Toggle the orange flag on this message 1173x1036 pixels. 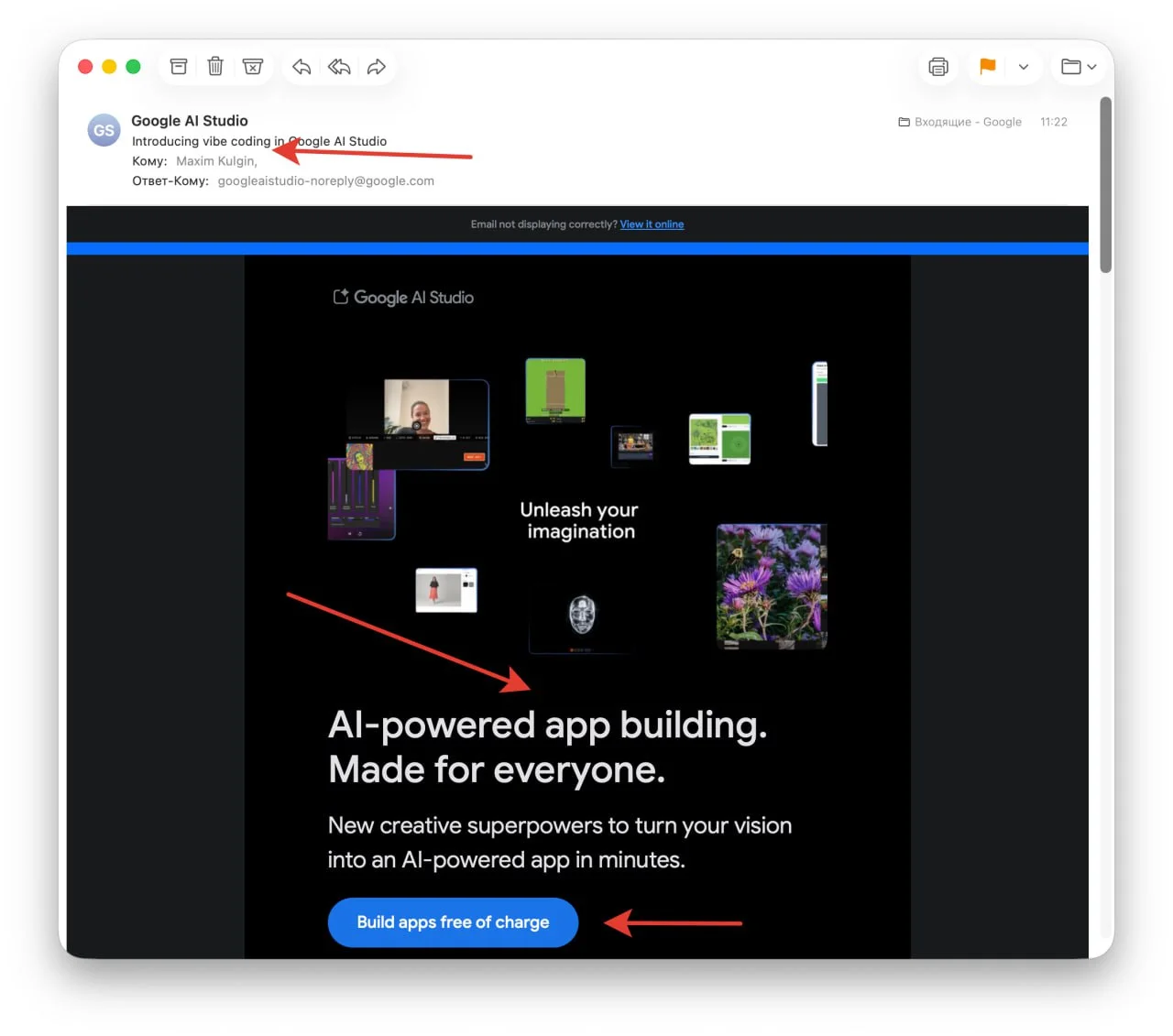point(987,67)
